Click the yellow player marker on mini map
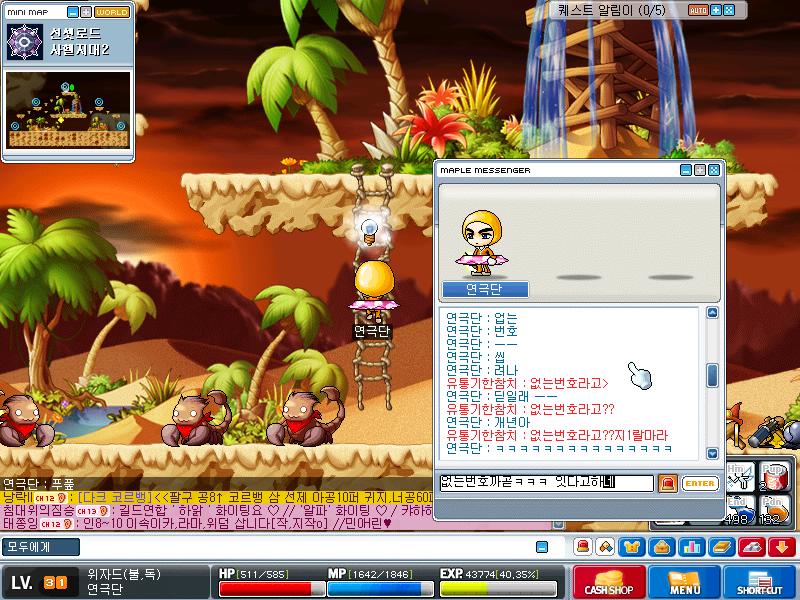 pyautogui.click(x=61, y=120)
